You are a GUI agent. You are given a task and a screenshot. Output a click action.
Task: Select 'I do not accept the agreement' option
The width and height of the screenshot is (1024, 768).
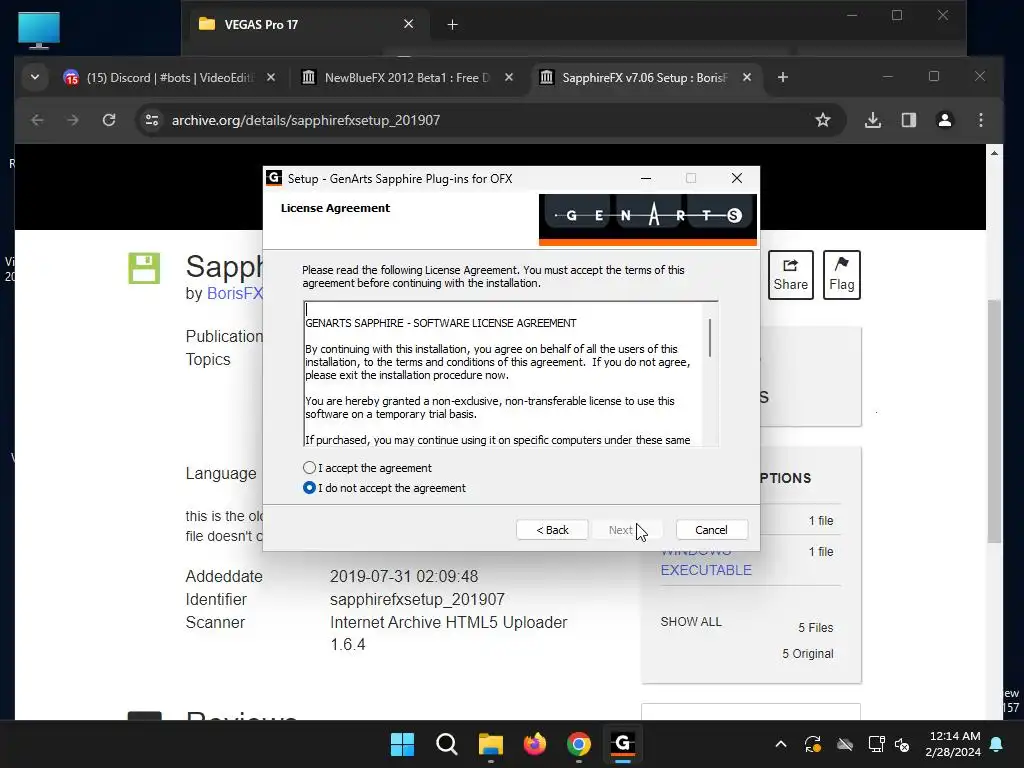(x=310, y=488)
